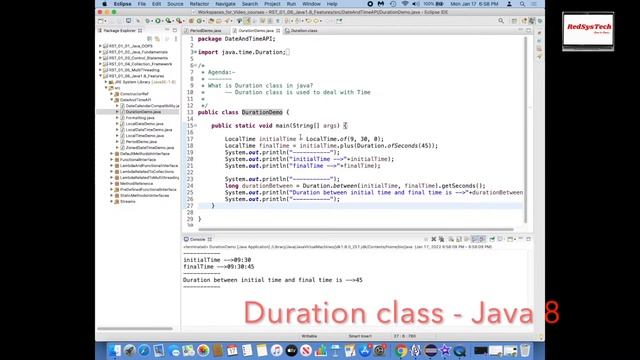This screenshot has width=640, height=360.
Task: Open Safari from the Dock
Action: coord(144,350)
